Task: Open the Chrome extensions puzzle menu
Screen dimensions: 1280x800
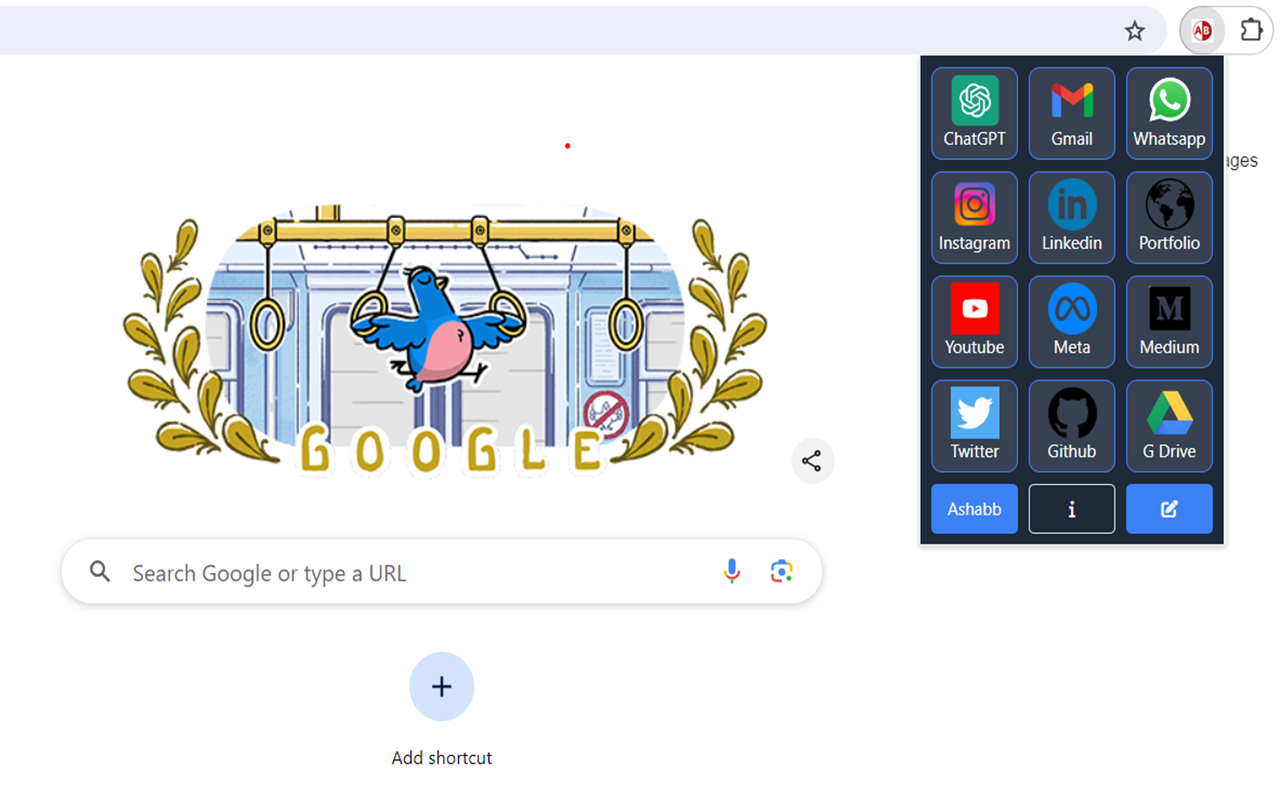Action: (1251, 30)
